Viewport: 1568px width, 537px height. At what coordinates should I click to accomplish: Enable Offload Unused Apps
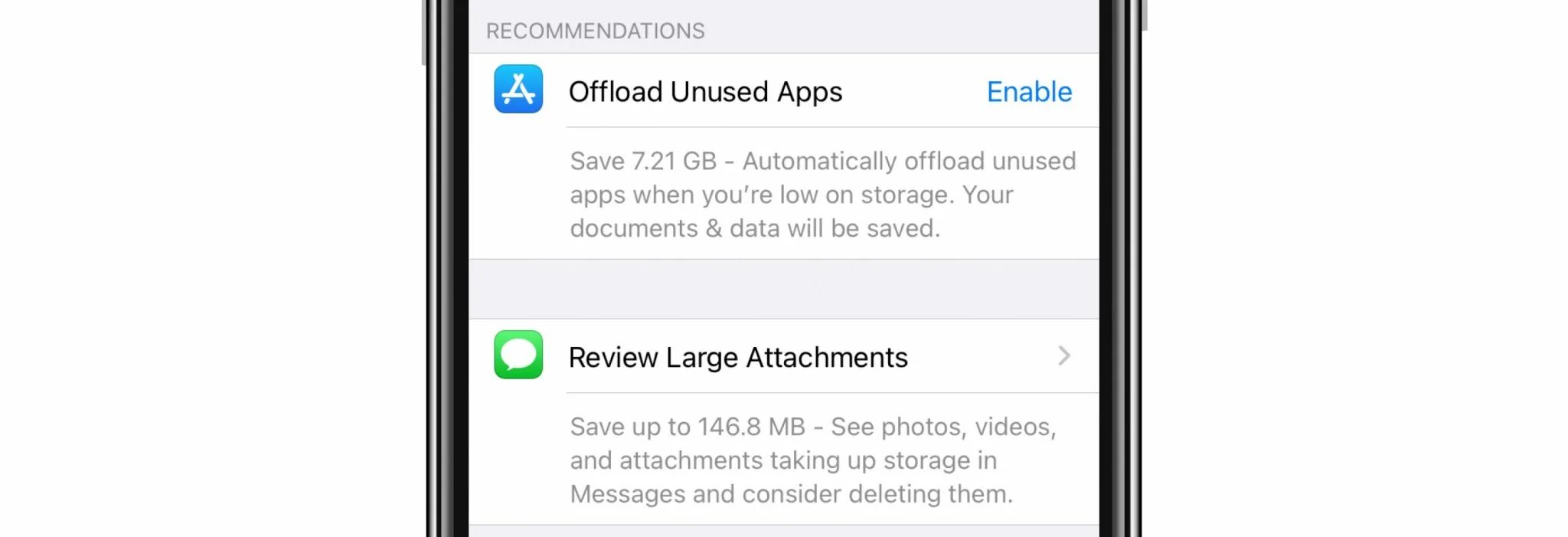tap(1029, 92)
